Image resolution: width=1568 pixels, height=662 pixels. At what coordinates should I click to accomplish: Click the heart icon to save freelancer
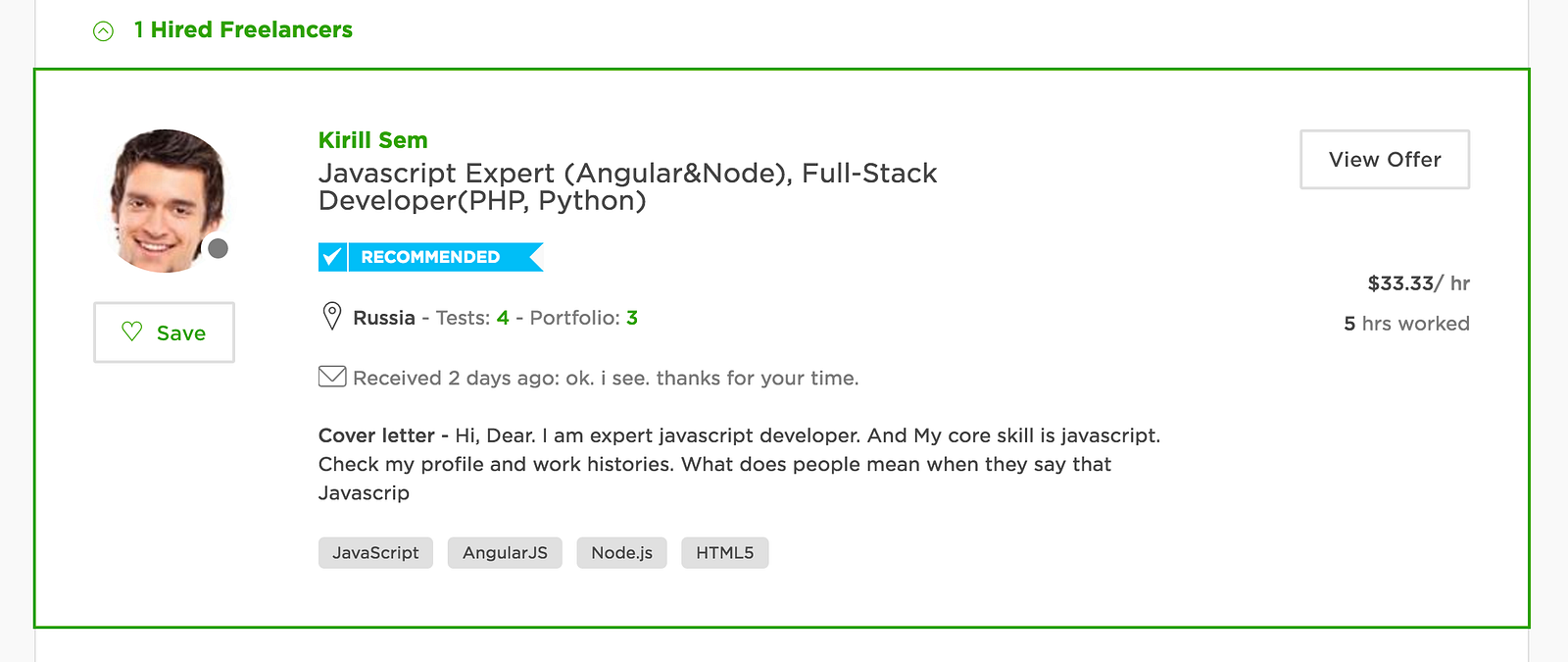pos(132,331)
